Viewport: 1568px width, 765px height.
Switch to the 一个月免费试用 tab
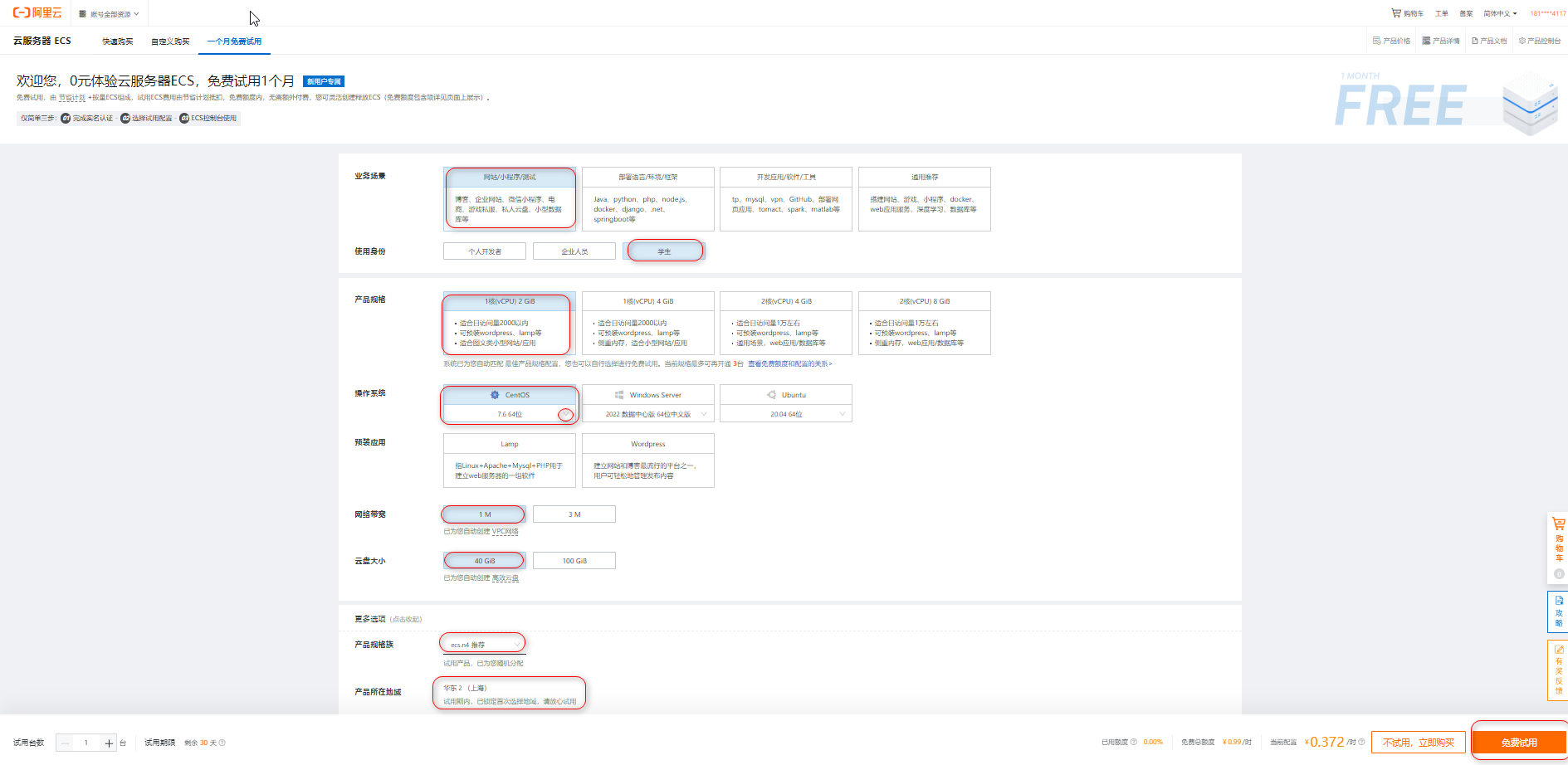234,41
